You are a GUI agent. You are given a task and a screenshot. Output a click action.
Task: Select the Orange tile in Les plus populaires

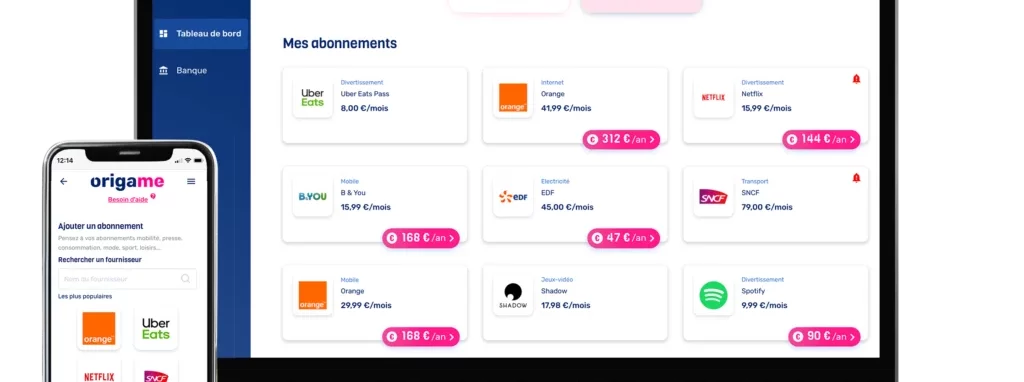(x=99, y=328)
